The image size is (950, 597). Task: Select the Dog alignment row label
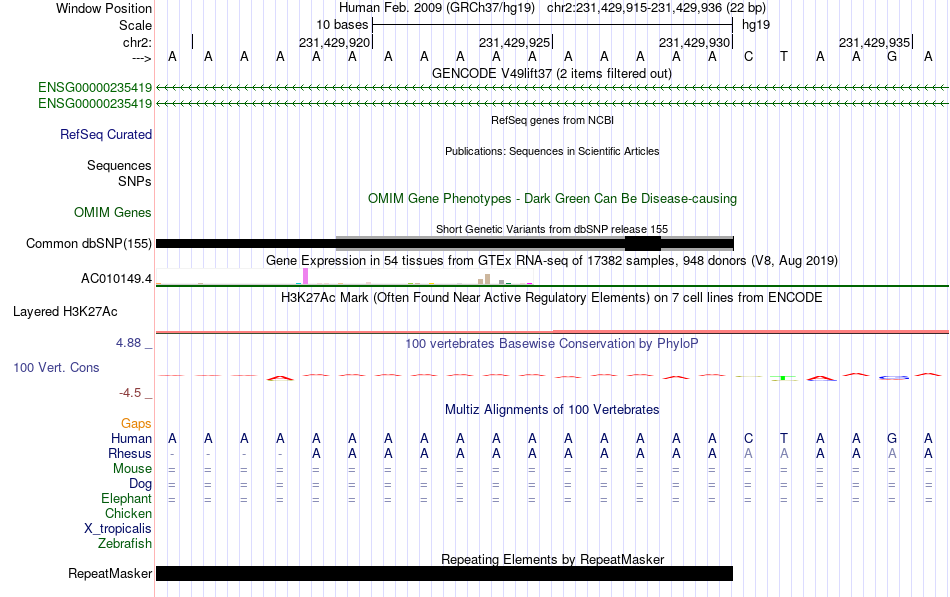click(140, 483)
